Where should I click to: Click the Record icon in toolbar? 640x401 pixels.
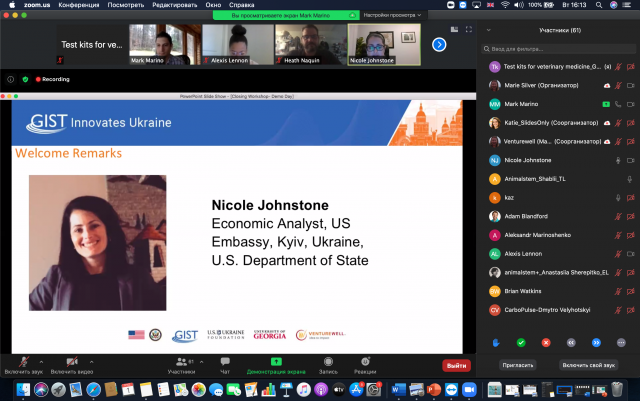click(x=328, y=360)
